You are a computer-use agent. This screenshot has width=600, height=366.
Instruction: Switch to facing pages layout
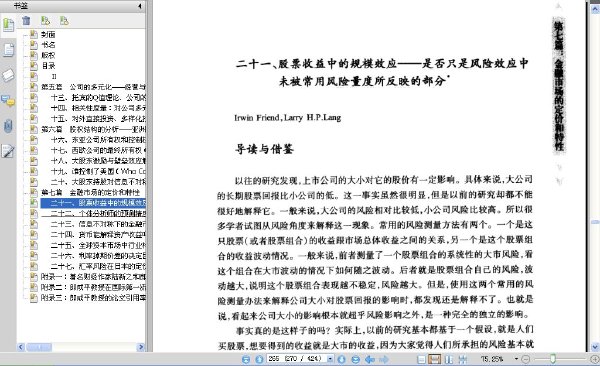tap(449, 359)
